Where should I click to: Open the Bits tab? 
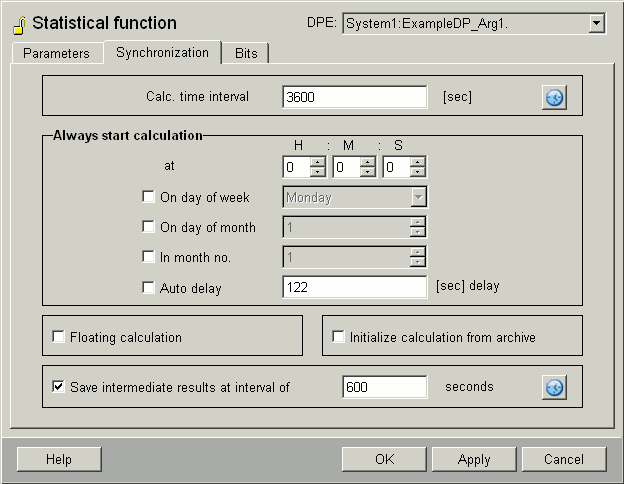tap(245, 53)
